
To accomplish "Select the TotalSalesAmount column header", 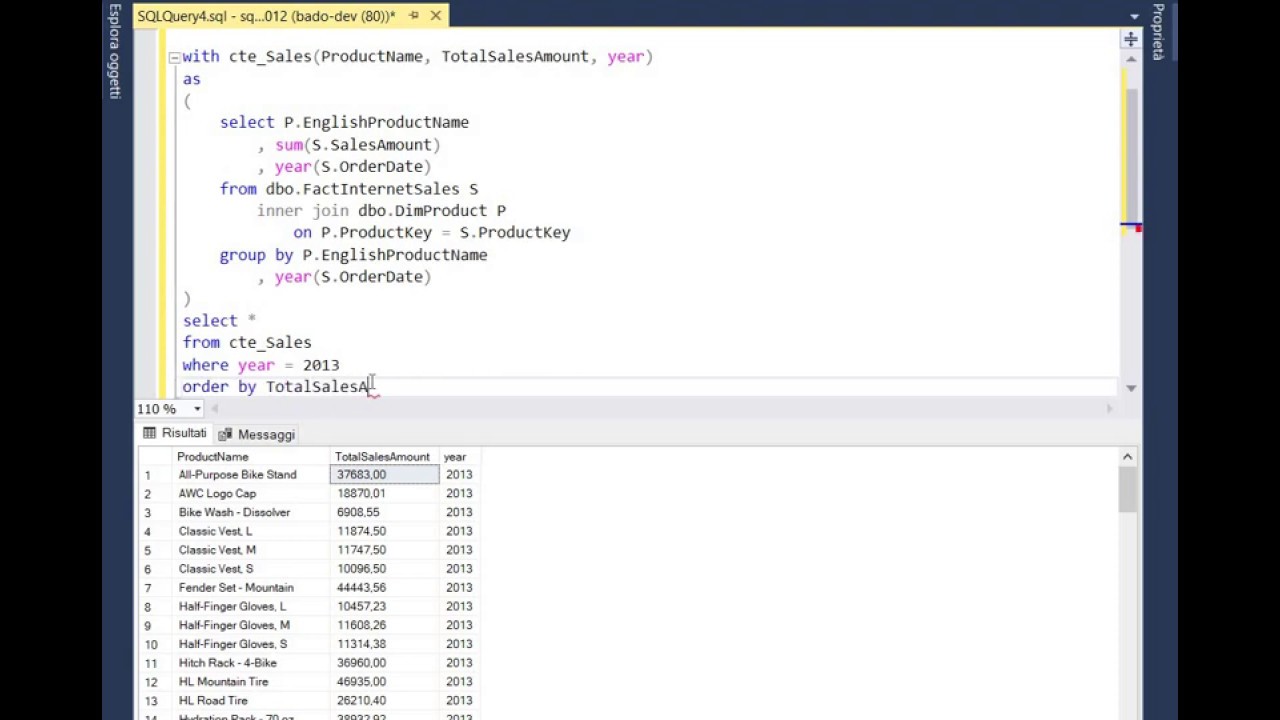I will [x=385, y=457].
